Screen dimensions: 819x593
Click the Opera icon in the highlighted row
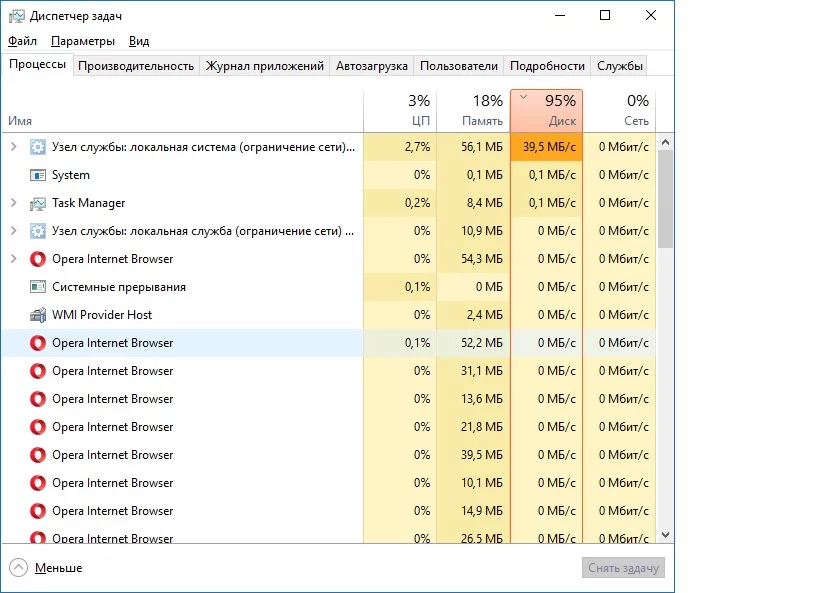38,343
